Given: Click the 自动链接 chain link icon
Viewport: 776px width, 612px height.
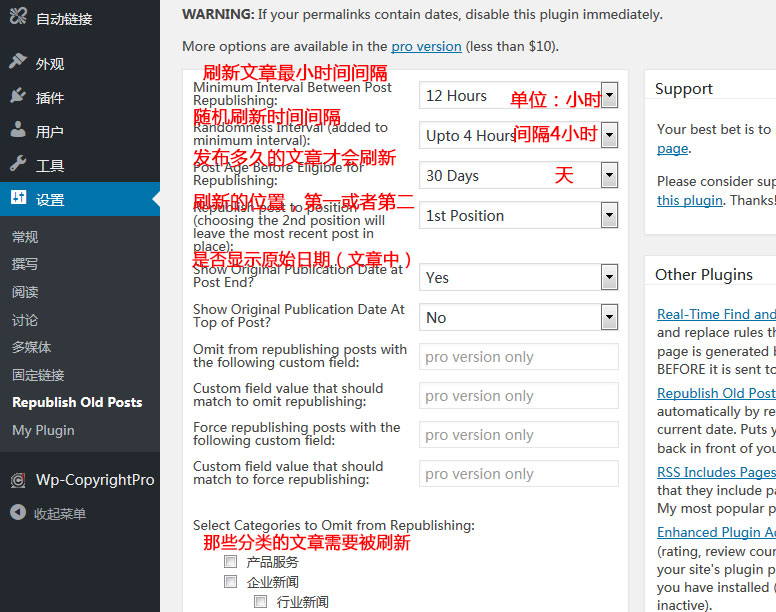Looking at the screenshot, I should [18, 18].
